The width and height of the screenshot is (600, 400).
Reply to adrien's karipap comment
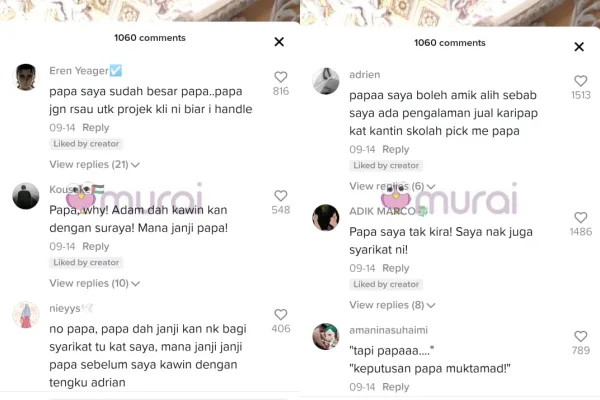coord(396,150)
